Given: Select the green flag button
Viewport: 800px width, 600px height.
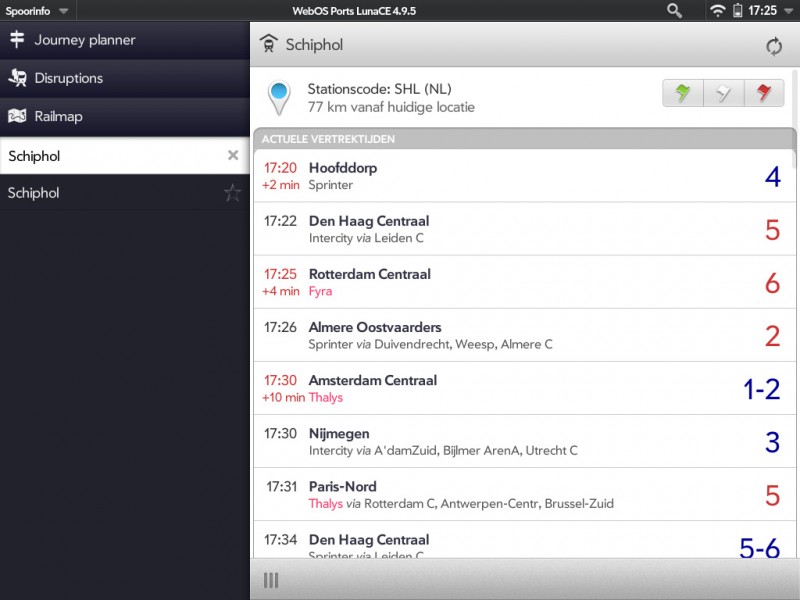Looking at the screenshot, I should point(683,93).
